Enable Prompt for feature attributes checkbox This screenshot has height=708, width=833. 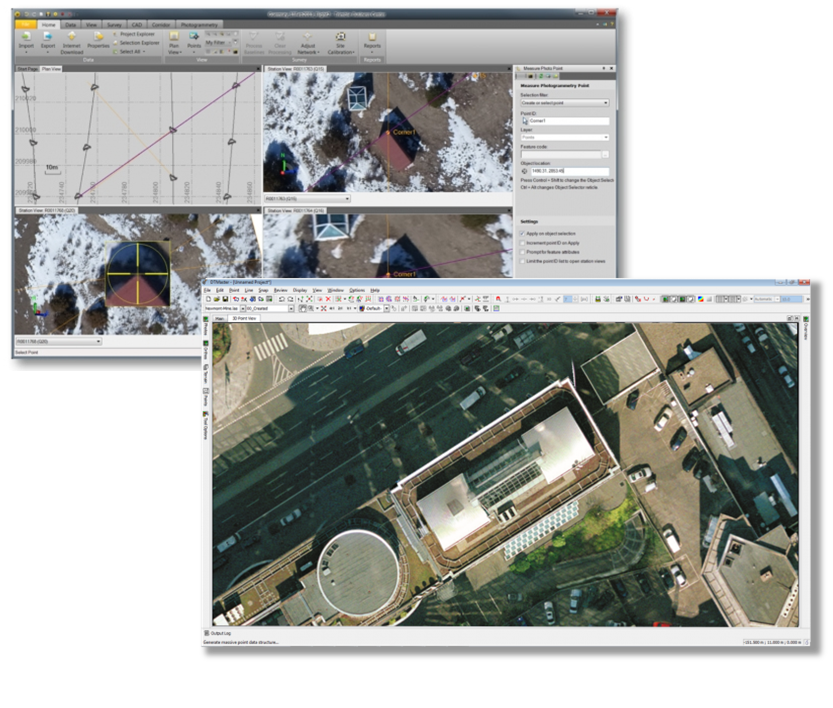[x=523, y=252]
